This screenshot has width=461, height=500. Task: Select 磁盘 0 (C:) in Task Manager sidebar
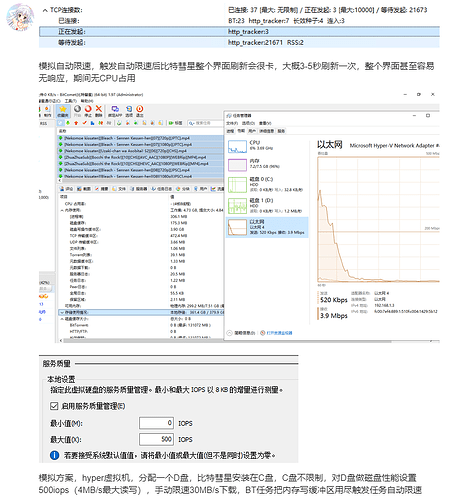(x=267, y=184)
